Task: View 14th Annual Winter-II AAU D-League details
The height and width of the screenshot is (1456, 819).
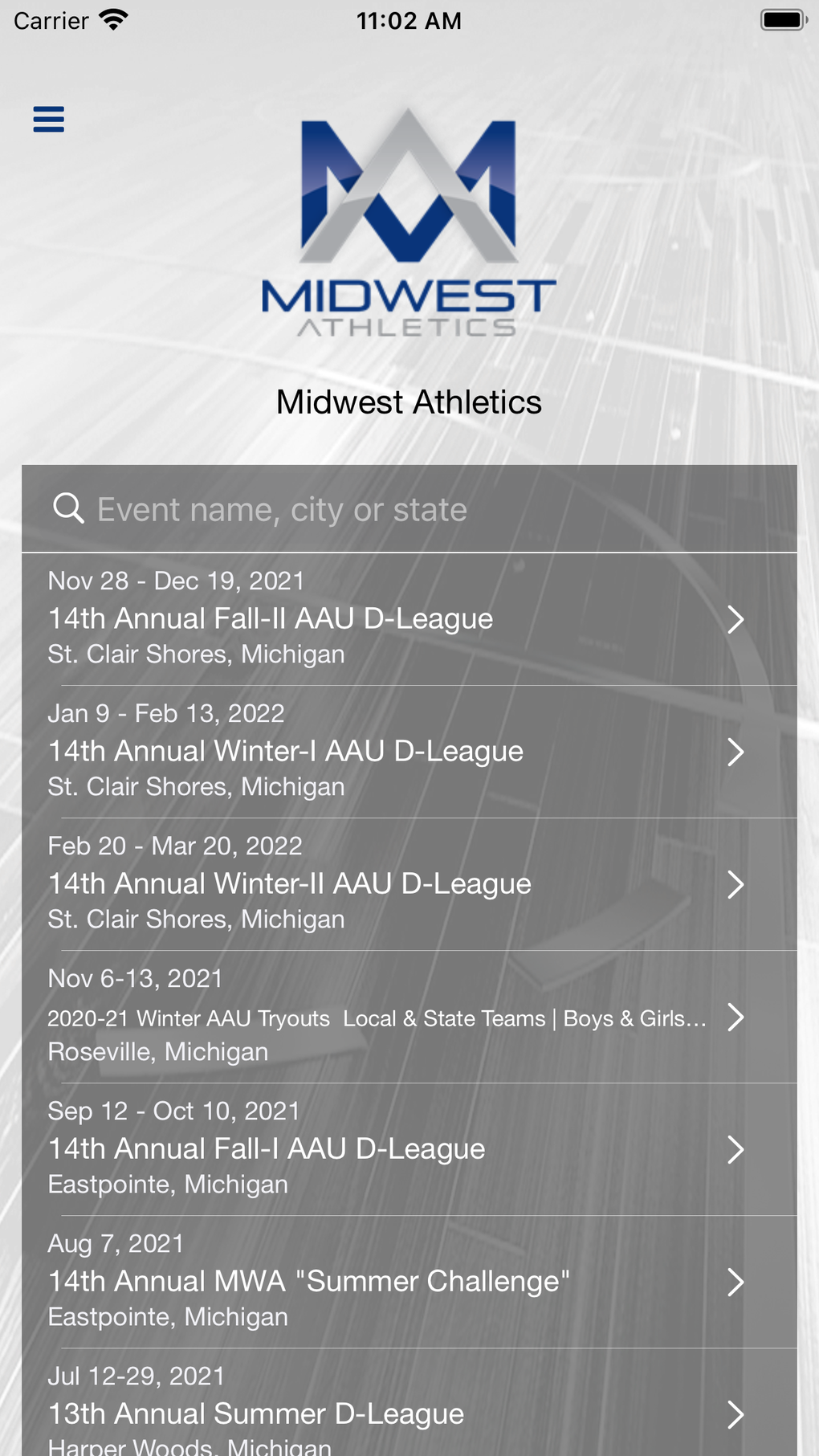Action: (290, 883)
